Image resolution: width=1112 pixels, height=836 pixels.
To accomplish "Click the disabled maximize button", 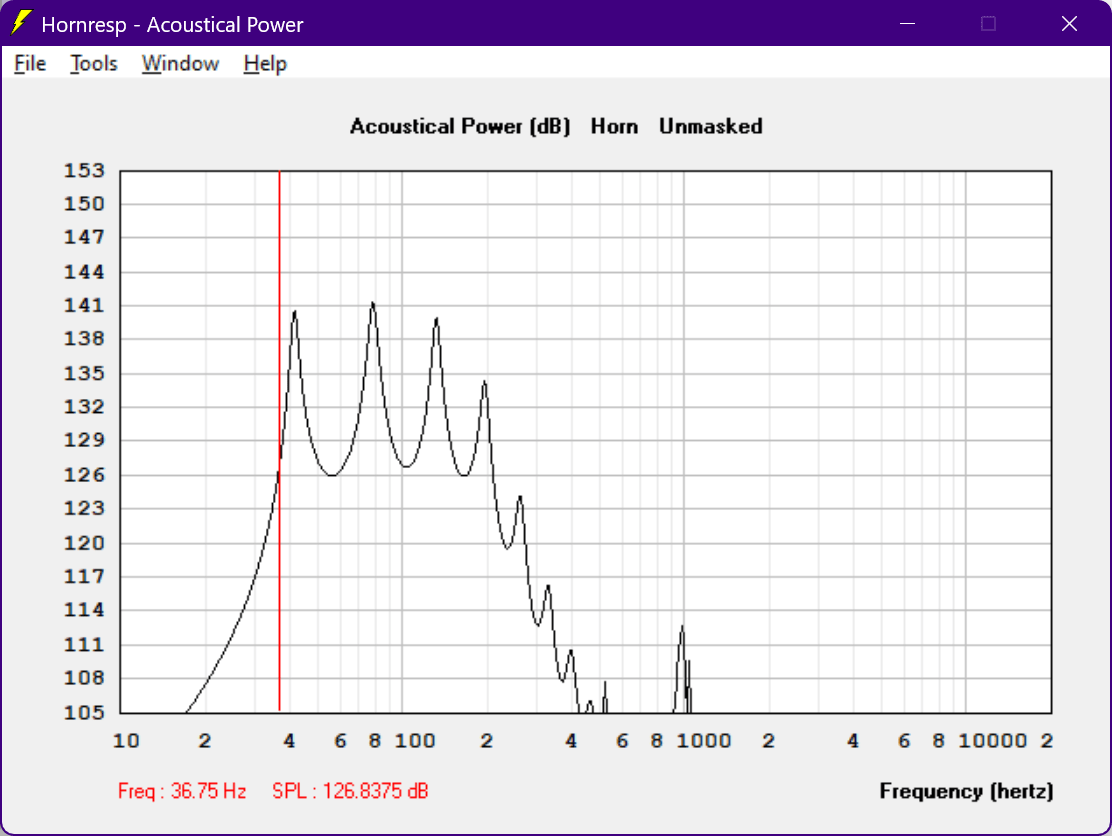I will (x=988, y=23).
